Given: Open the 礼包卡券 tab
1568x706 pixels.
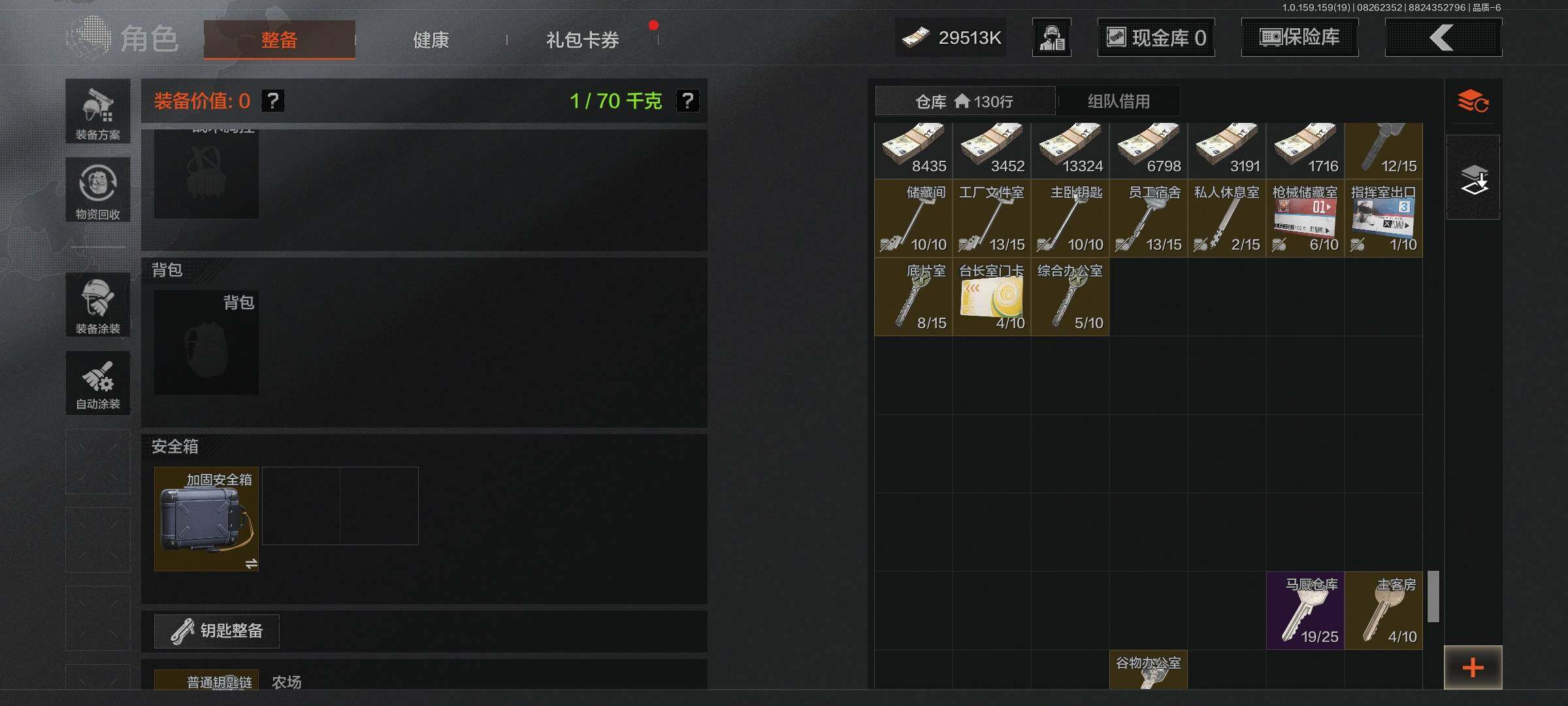Looking at the screenshot, I should pos(583,40).
